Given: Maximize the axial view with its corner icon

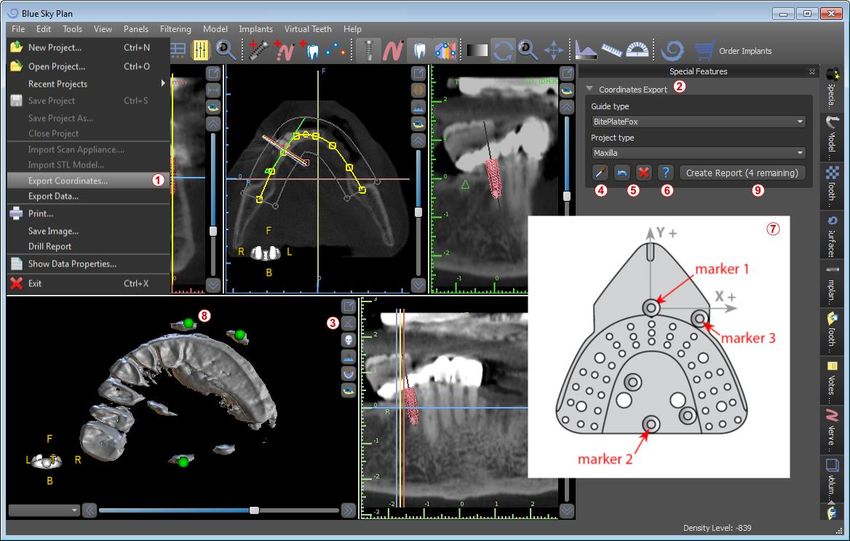Looking at the screenshot, I should (x=418, y=73).
